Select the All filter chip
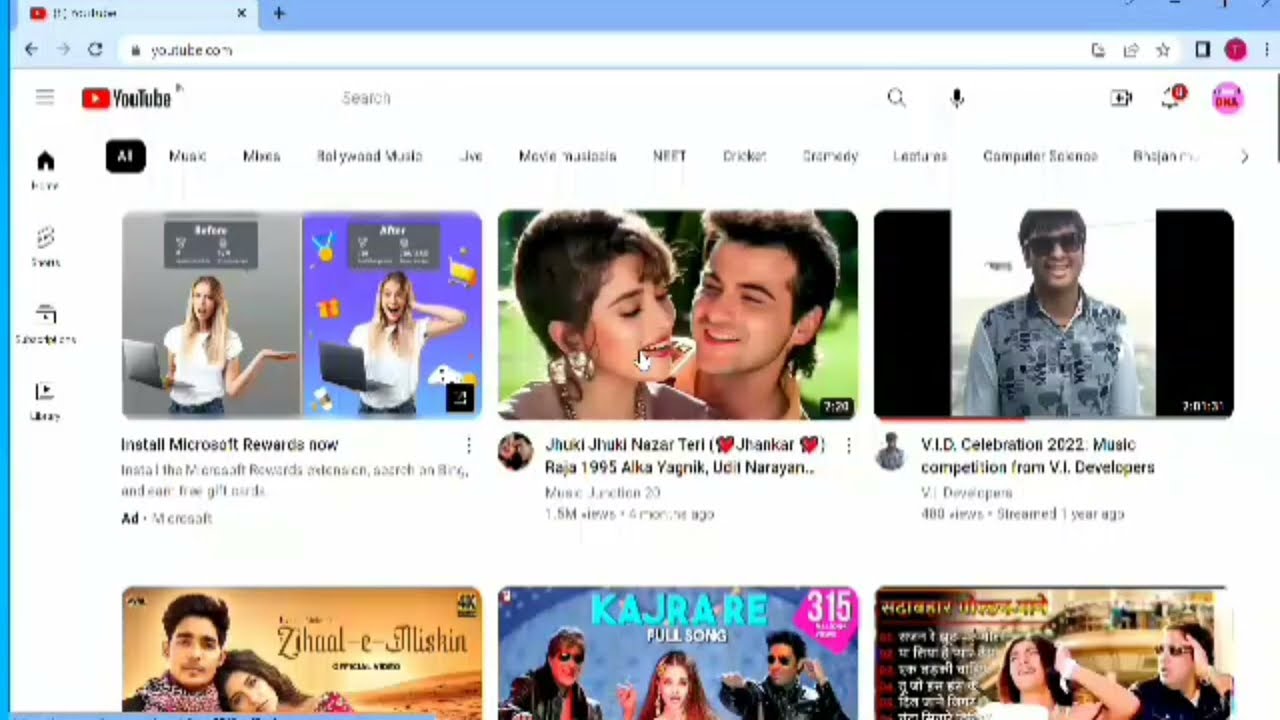This screenshot has width=1280, height=720. 125,156
